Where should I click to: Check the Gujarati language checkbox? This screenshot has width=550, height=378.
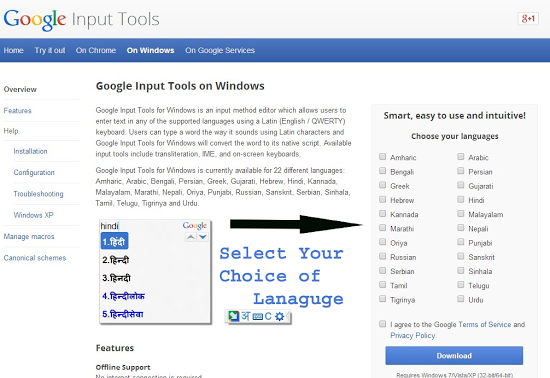pos(461,185)
